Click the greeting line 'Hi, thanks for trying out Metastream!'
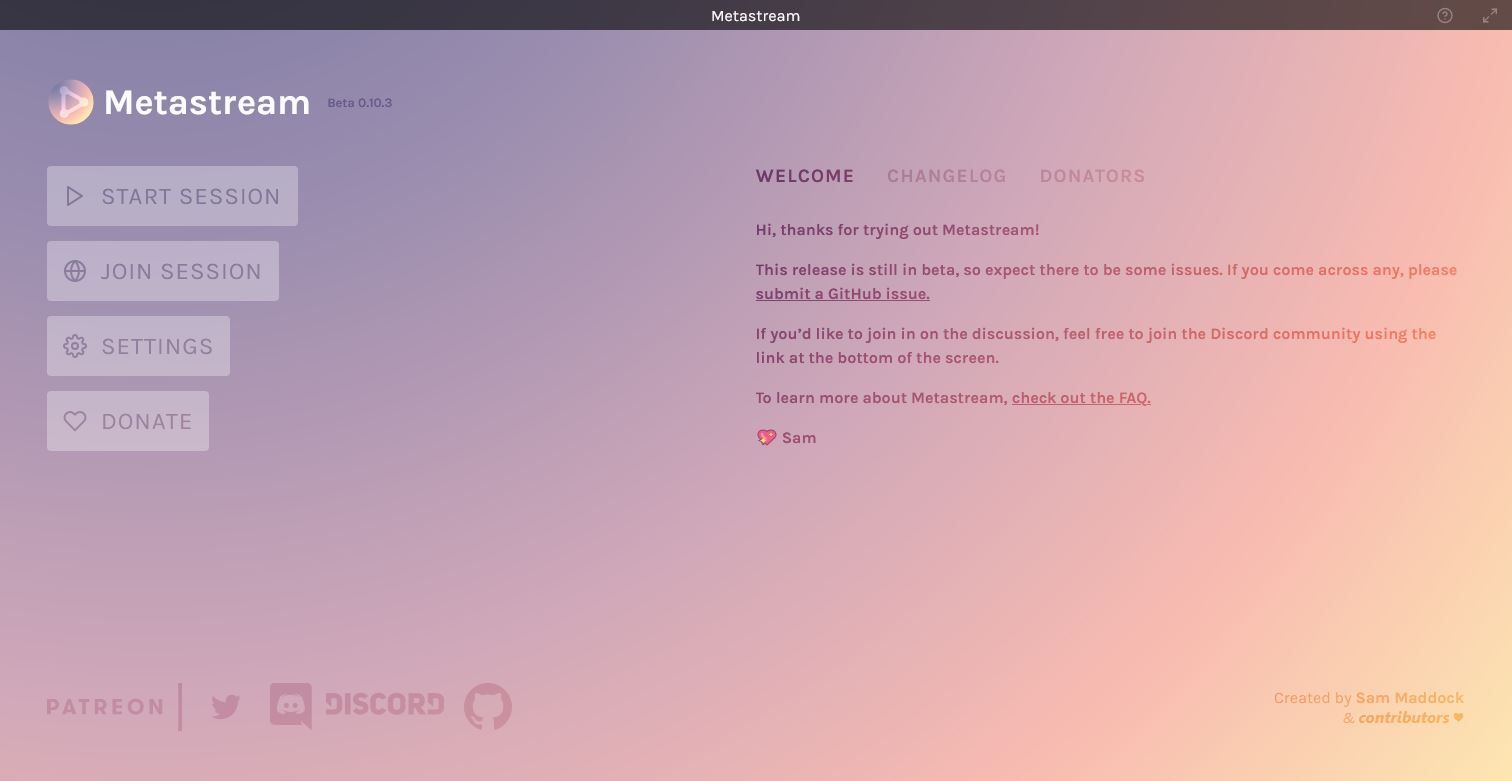 898,230
